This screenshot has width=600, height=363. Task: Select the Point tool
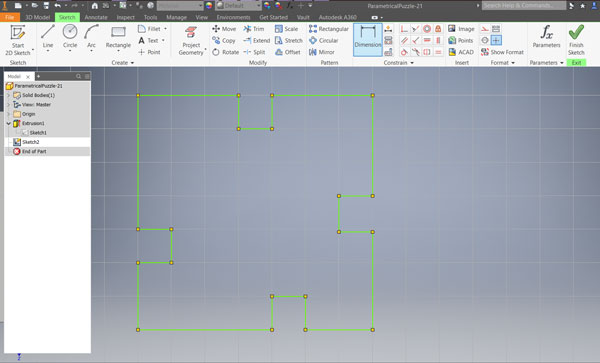[149, 52]
